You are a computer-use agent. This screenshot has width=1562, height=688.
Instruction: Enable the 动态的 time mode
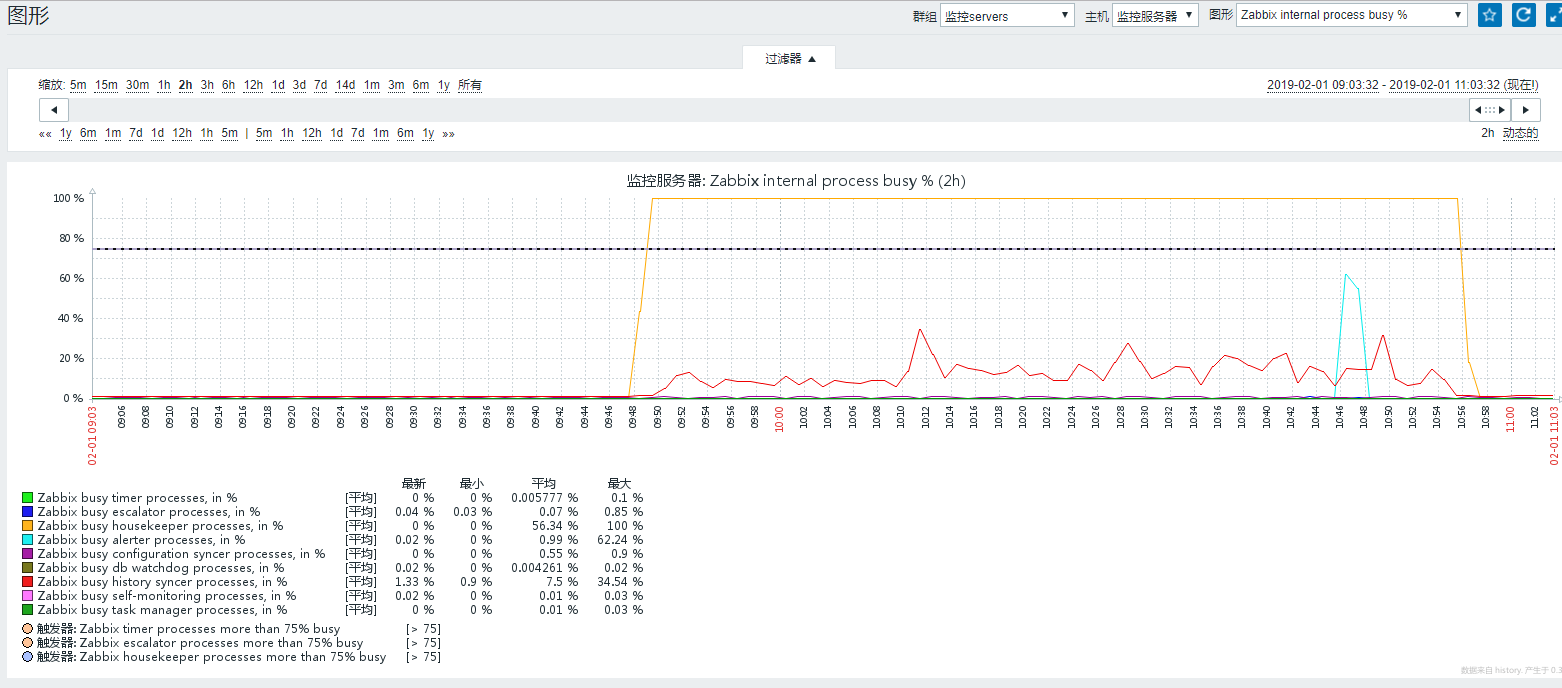click(x=1521, y=133)
